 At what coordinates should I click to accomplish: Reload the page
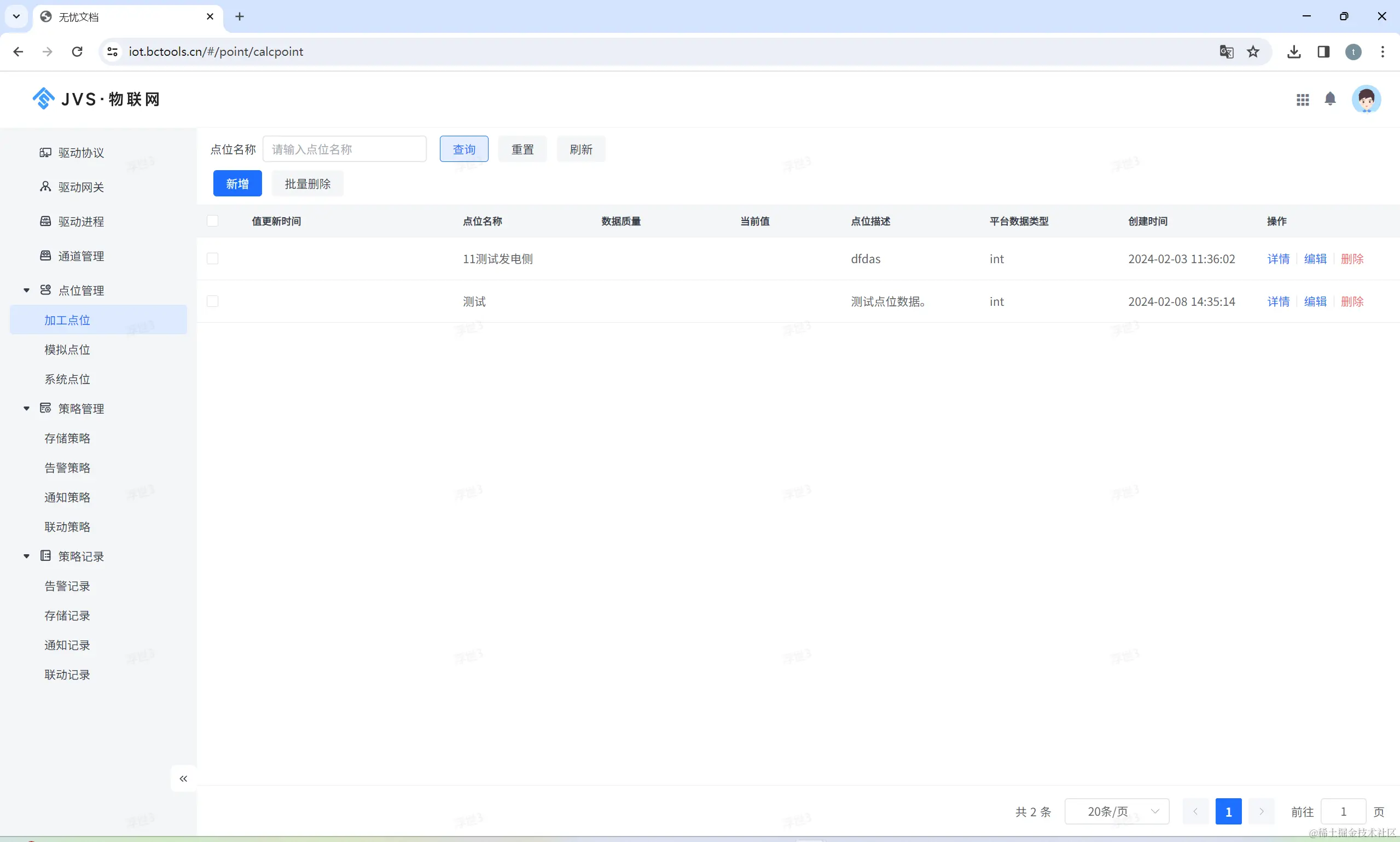[77, 51]
